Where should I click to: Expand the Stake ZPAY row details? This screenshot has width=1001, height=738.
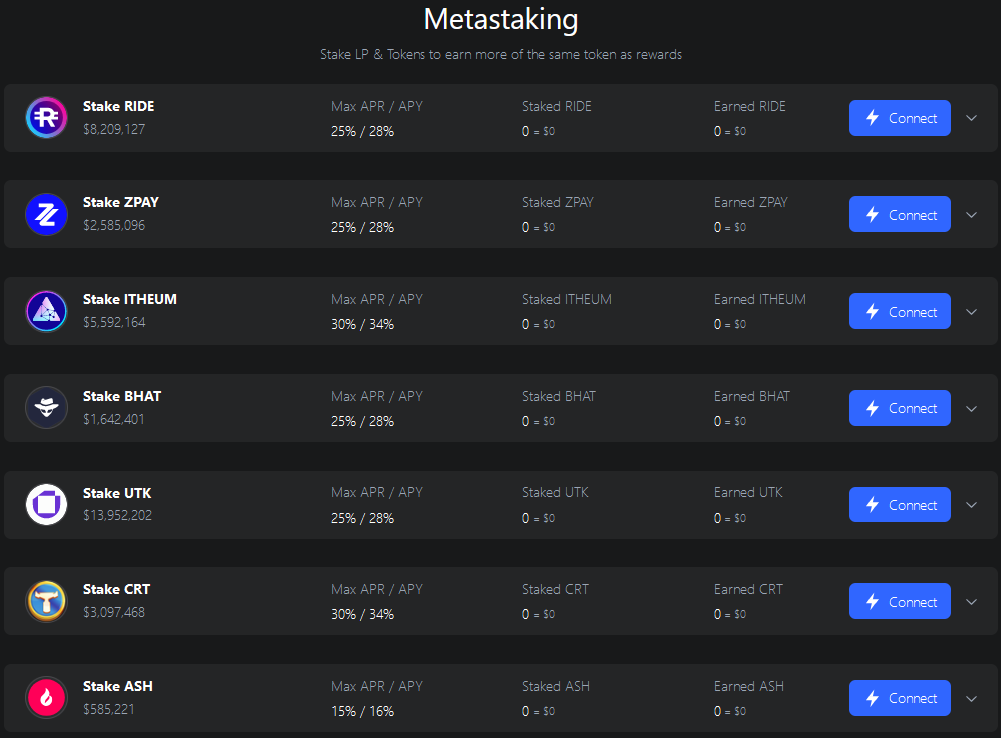pos(971,215)
